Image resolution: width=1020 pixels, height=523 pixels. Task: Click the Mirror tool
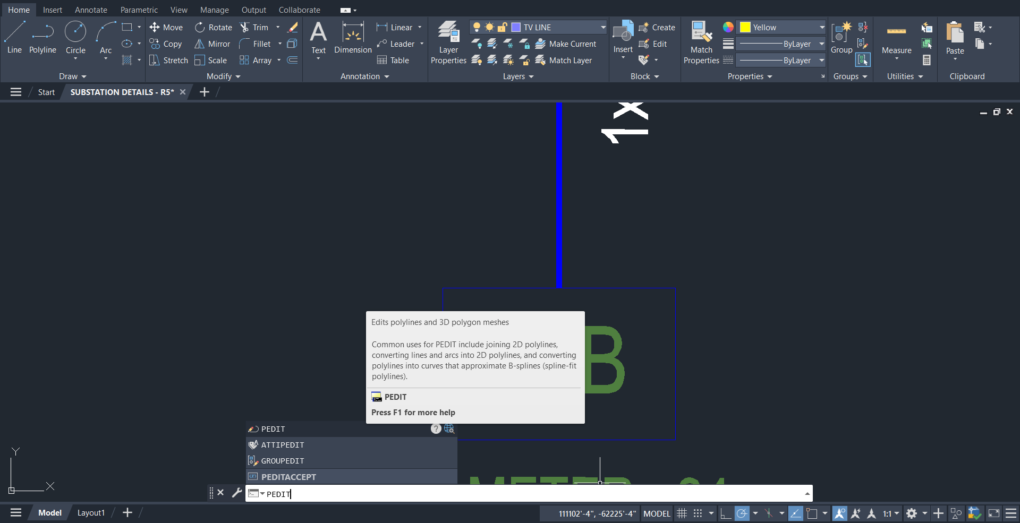(212, 44)
